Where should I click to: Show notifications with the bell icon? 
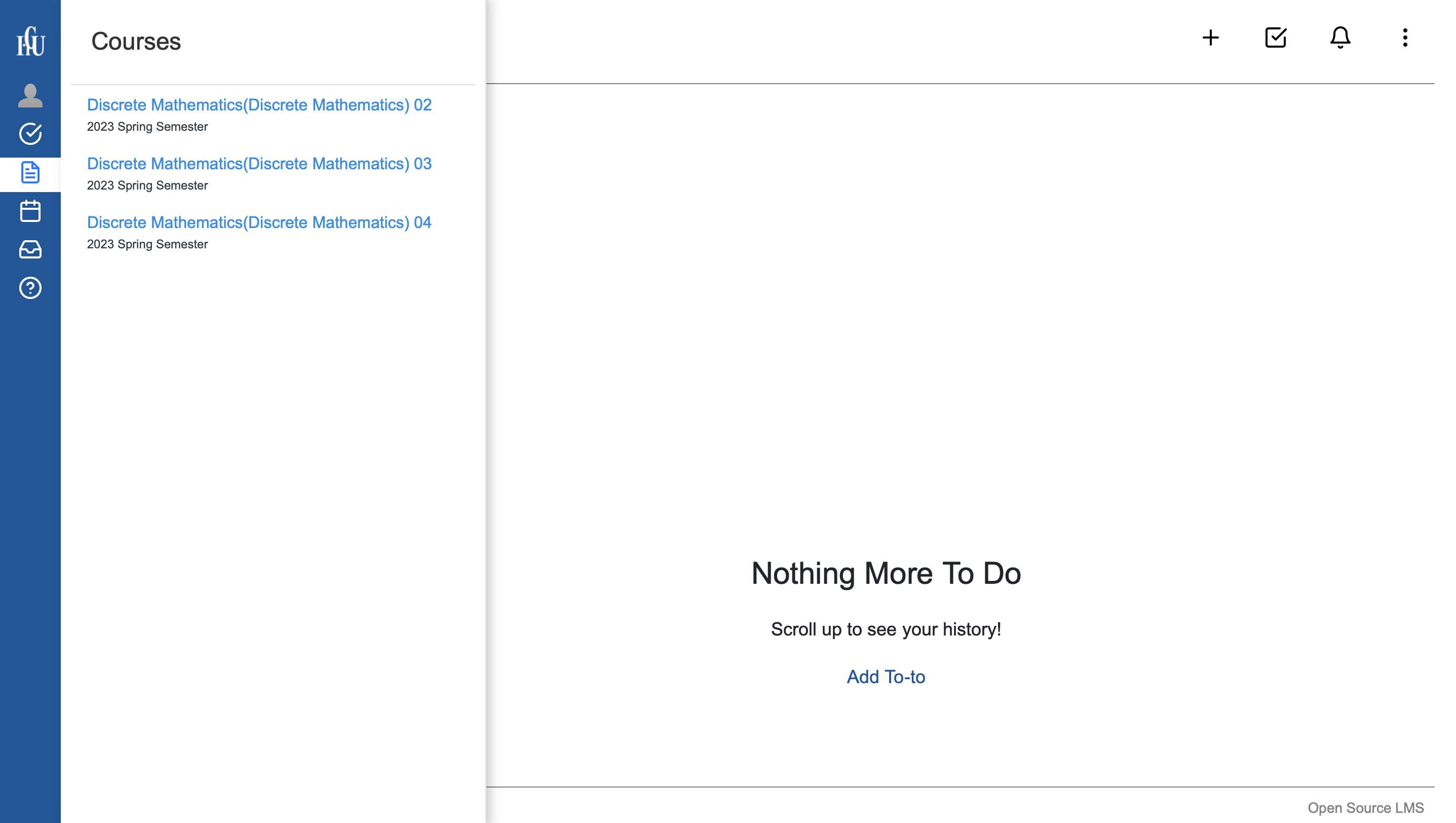[x=1340, y=38]
